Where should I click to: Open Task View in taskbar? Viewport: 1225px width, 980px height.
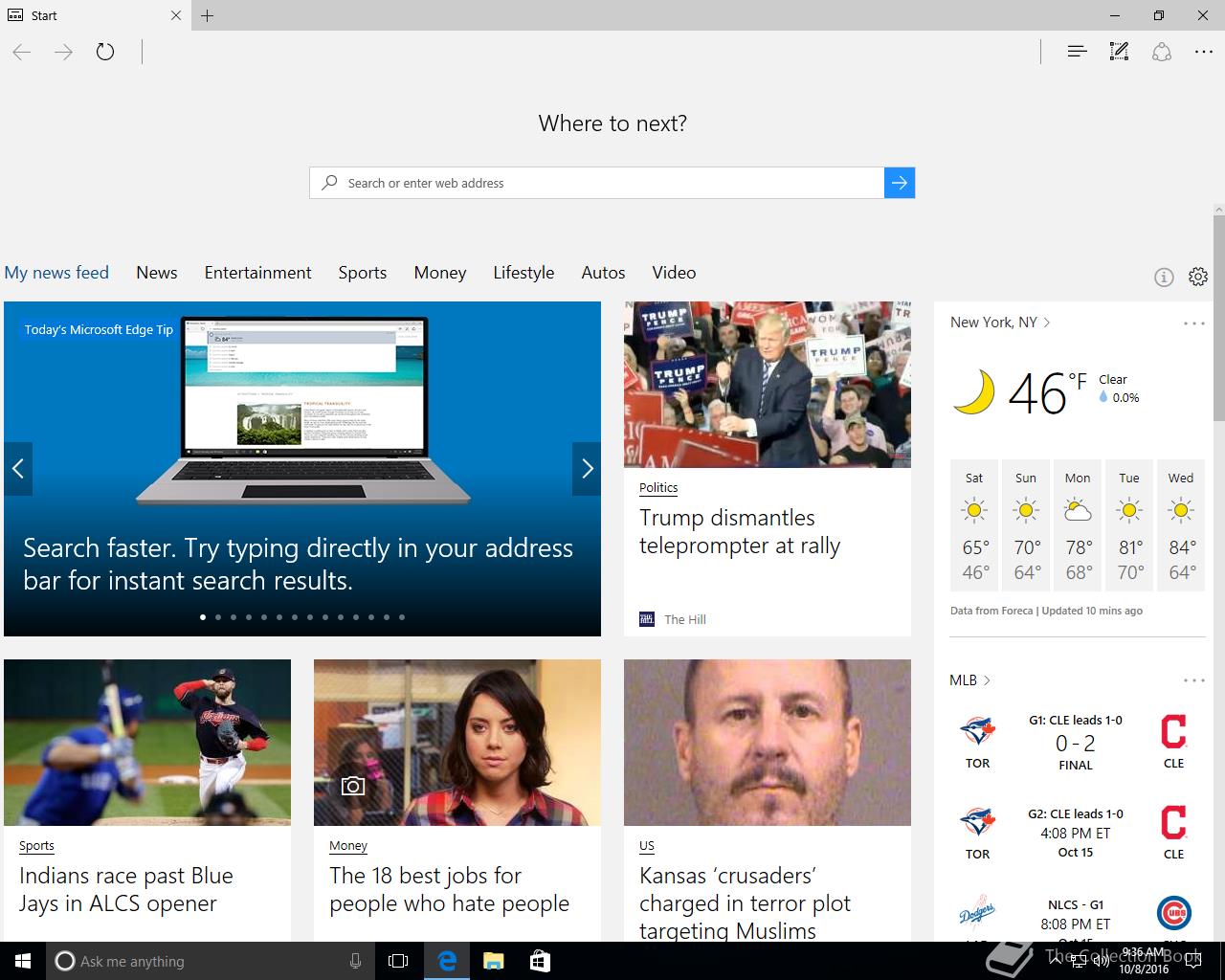pyautogui.click(x=398, y=961)
